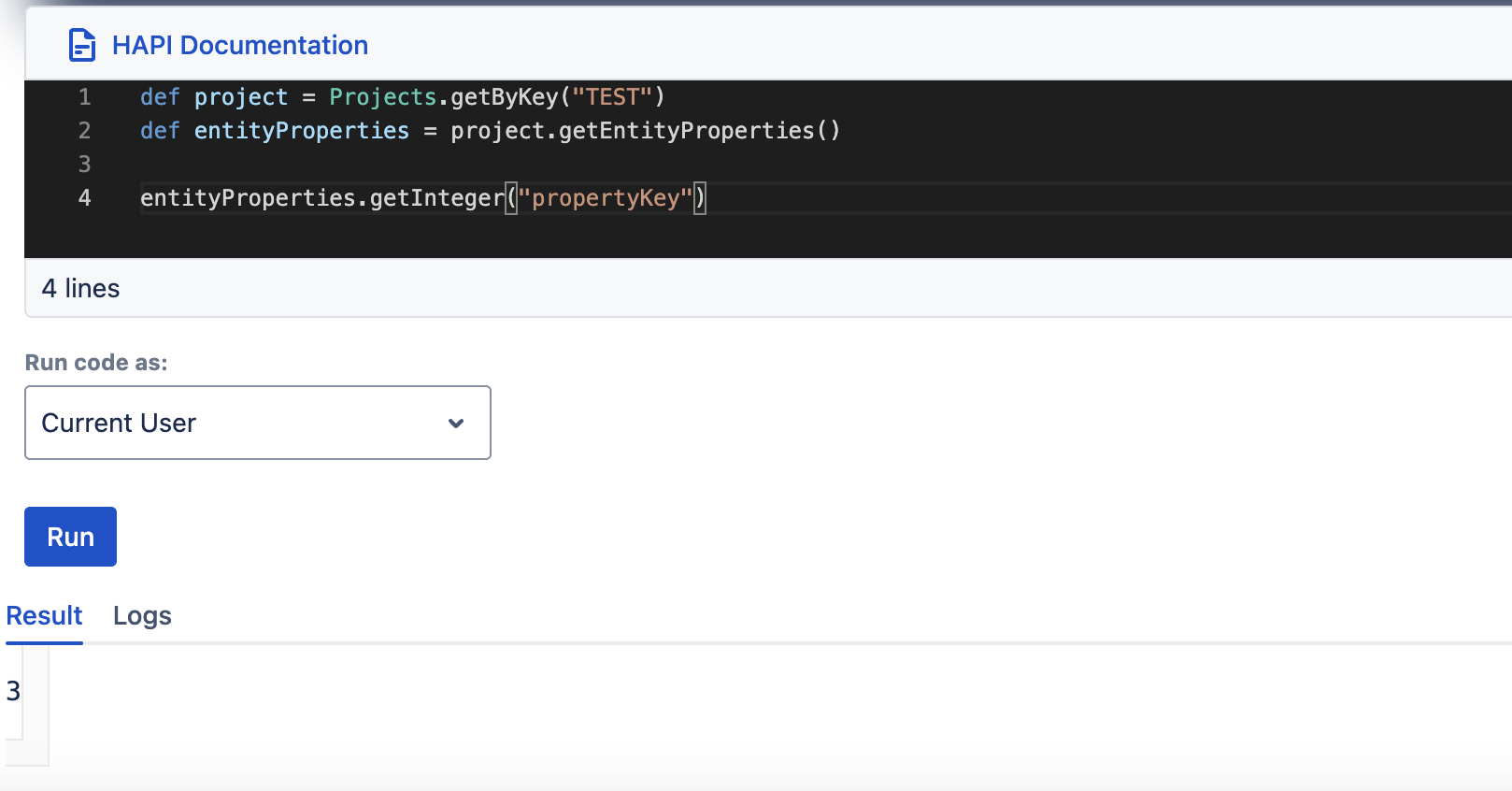
Task: Click the 'Run code as:' label
Action: click(x=96, y=363)
